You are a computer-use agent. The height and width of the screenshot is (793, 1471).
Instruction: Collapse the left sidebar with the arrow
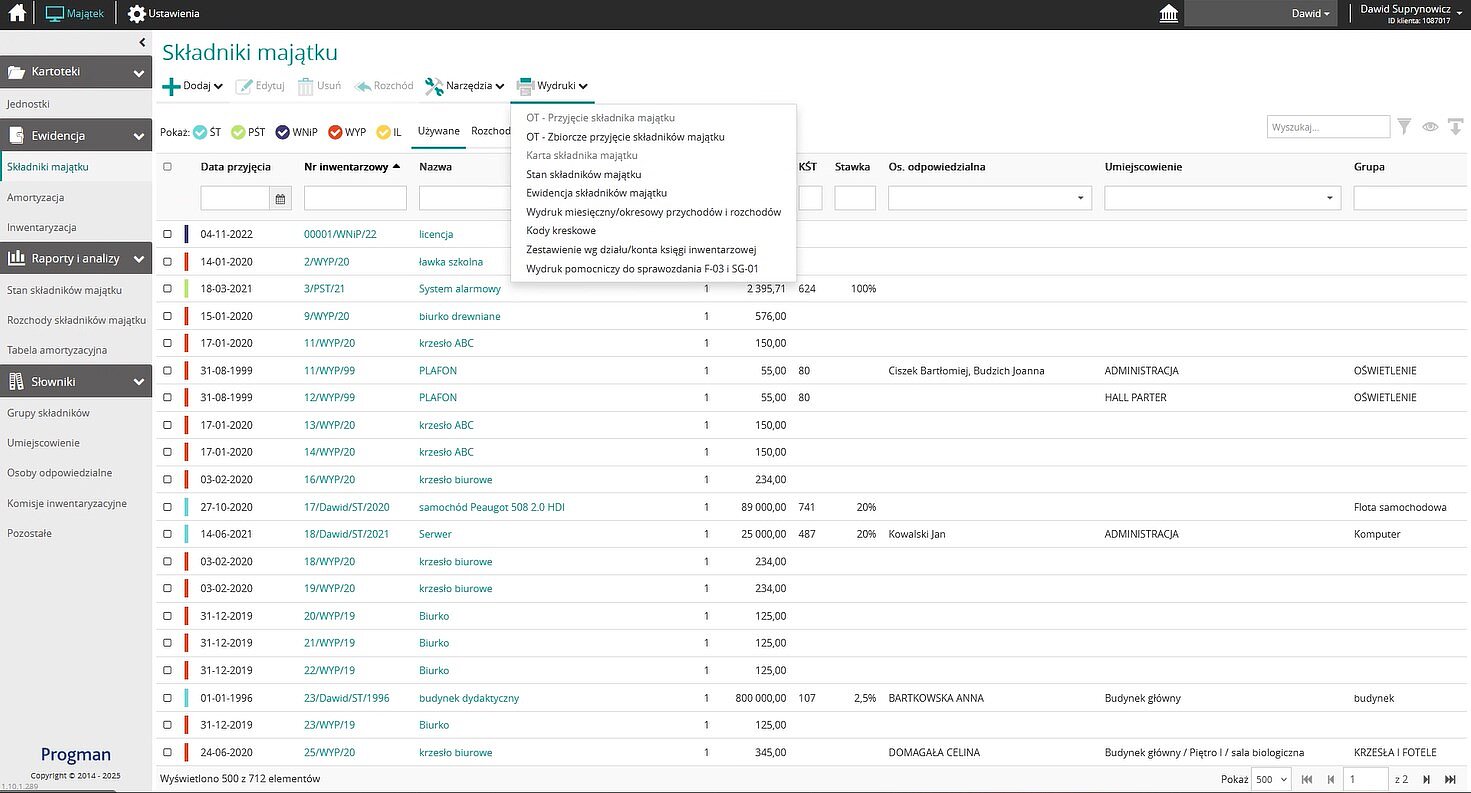[x=142, y=42]
